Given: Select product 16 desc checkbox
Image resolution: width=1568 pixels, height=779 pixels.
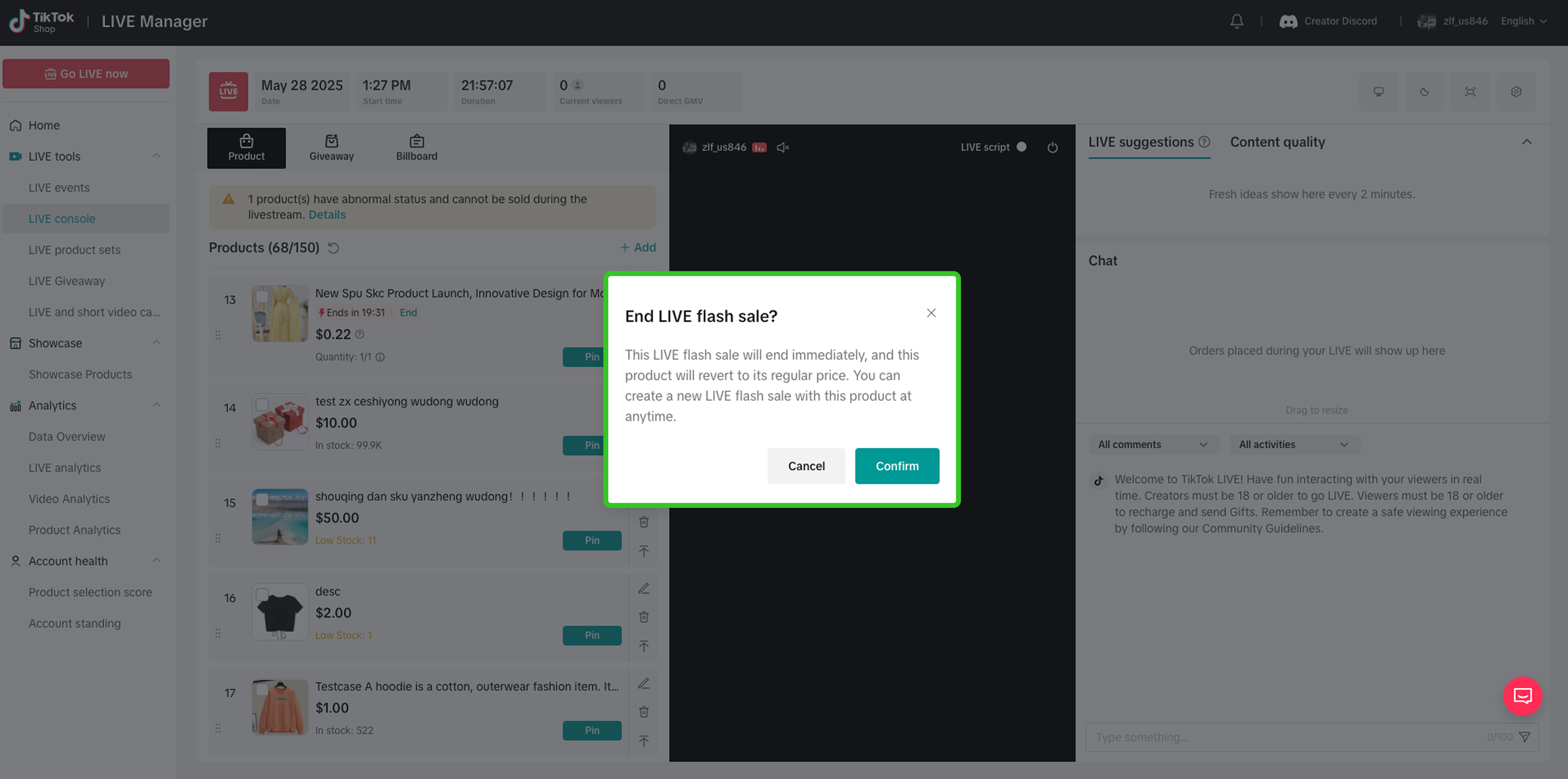Looking at the screenshot, I should click(x=262, y=595).
